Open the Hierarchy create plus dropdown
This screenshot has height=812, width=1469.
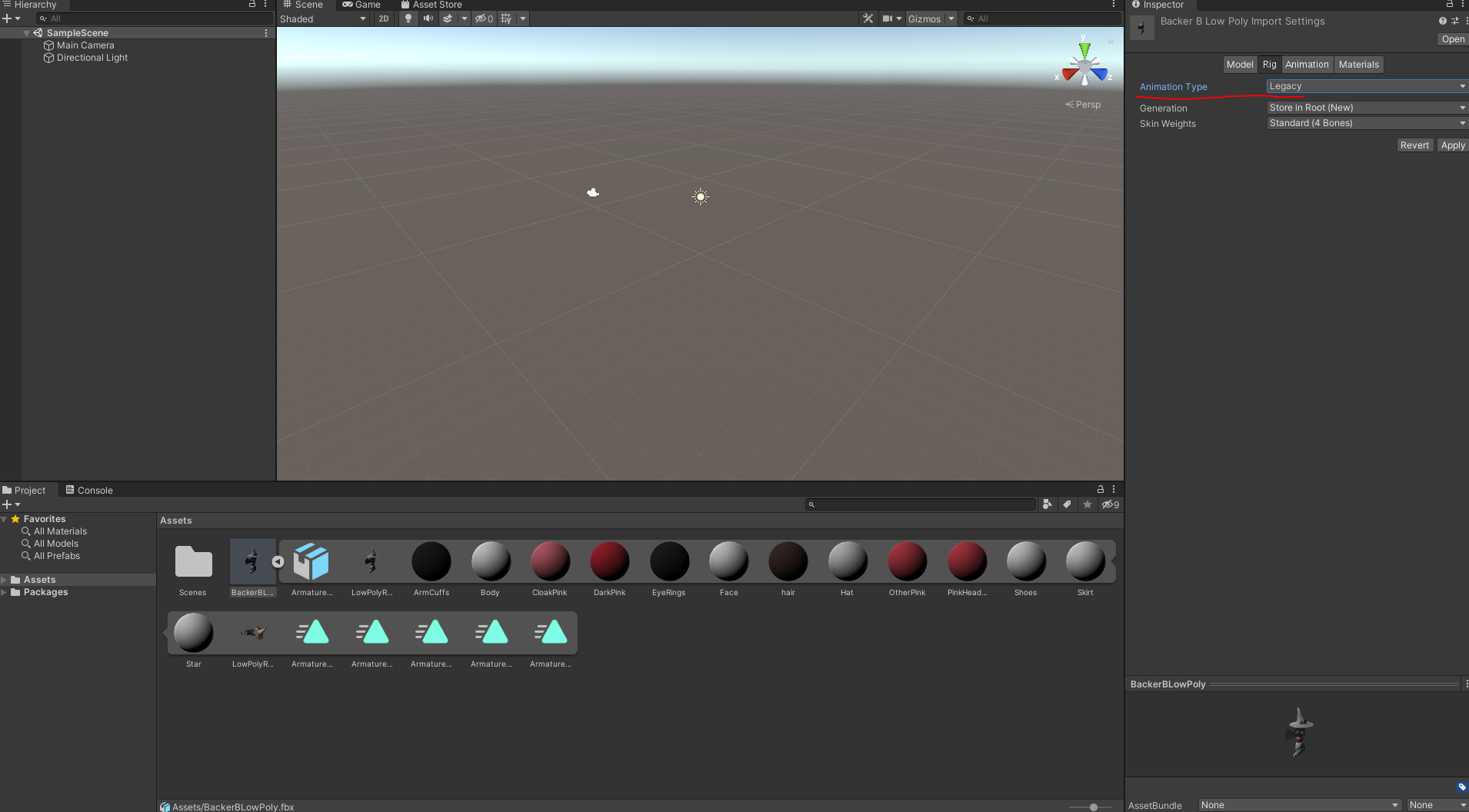(12, 18)
